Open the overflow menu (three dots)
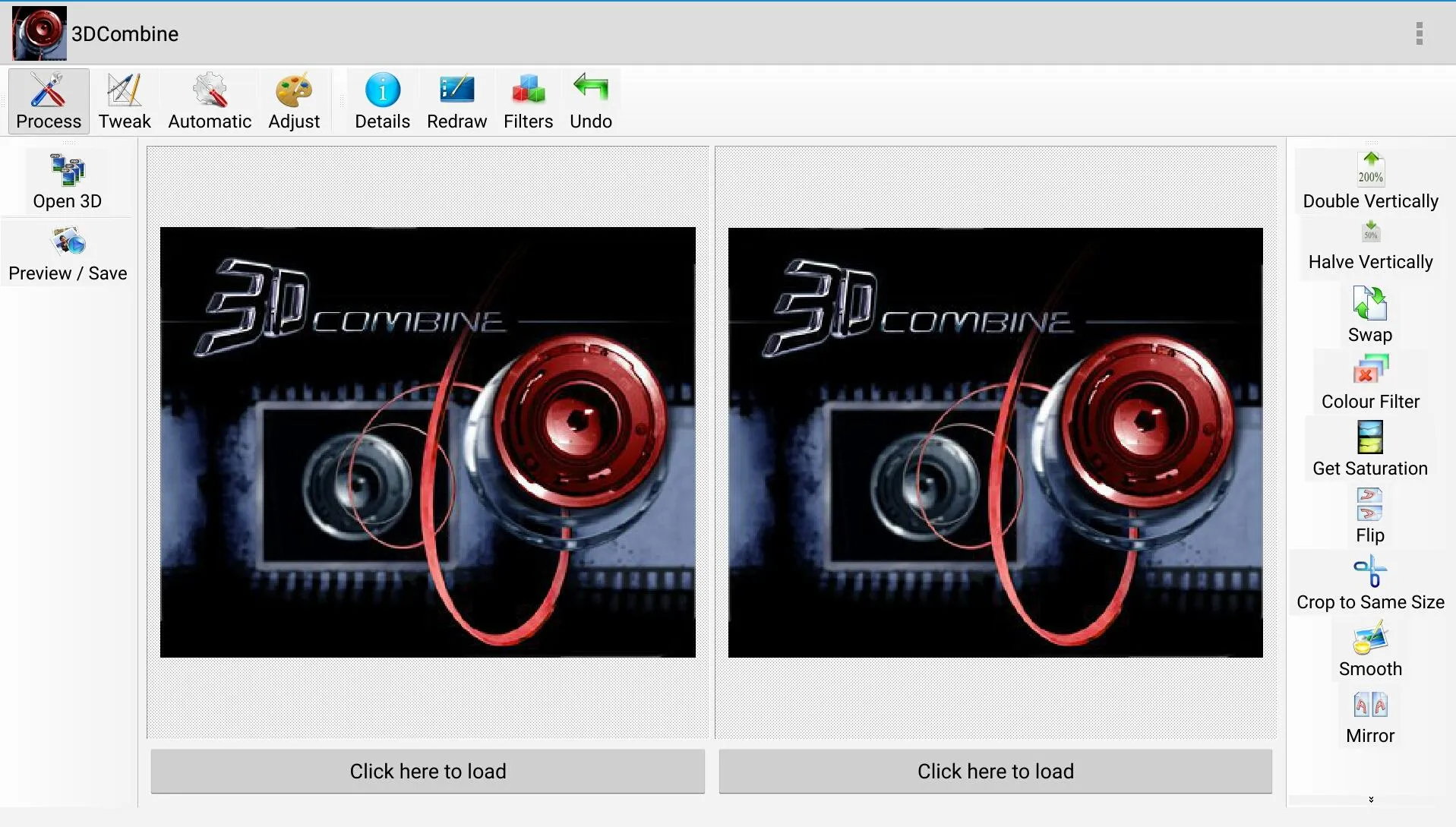Viewport: 1456px width, 827px height. pos(1419,33)
